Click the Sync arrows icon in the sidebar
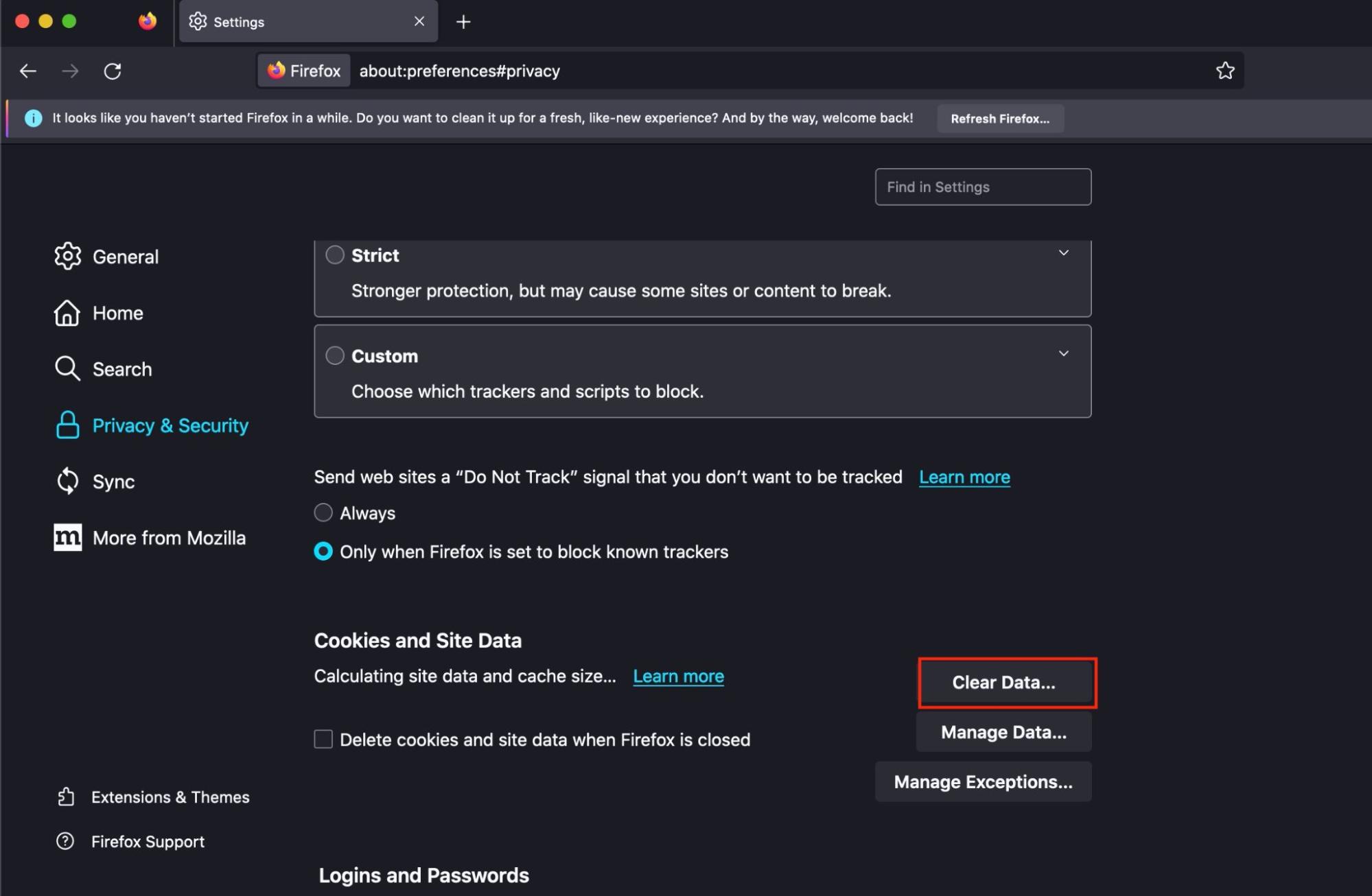 67,481
